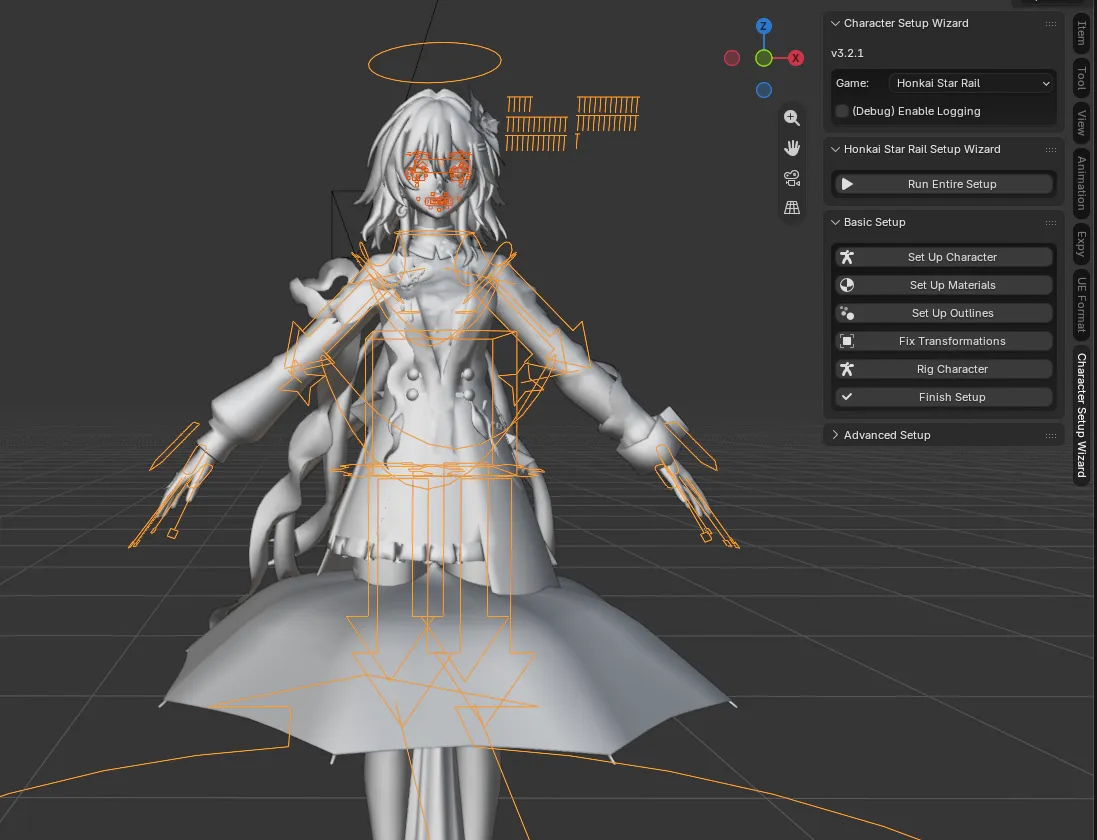Grab the Advanced Setup panel drag handle
Screen dimensions: 1097x840
[1051, 435]
